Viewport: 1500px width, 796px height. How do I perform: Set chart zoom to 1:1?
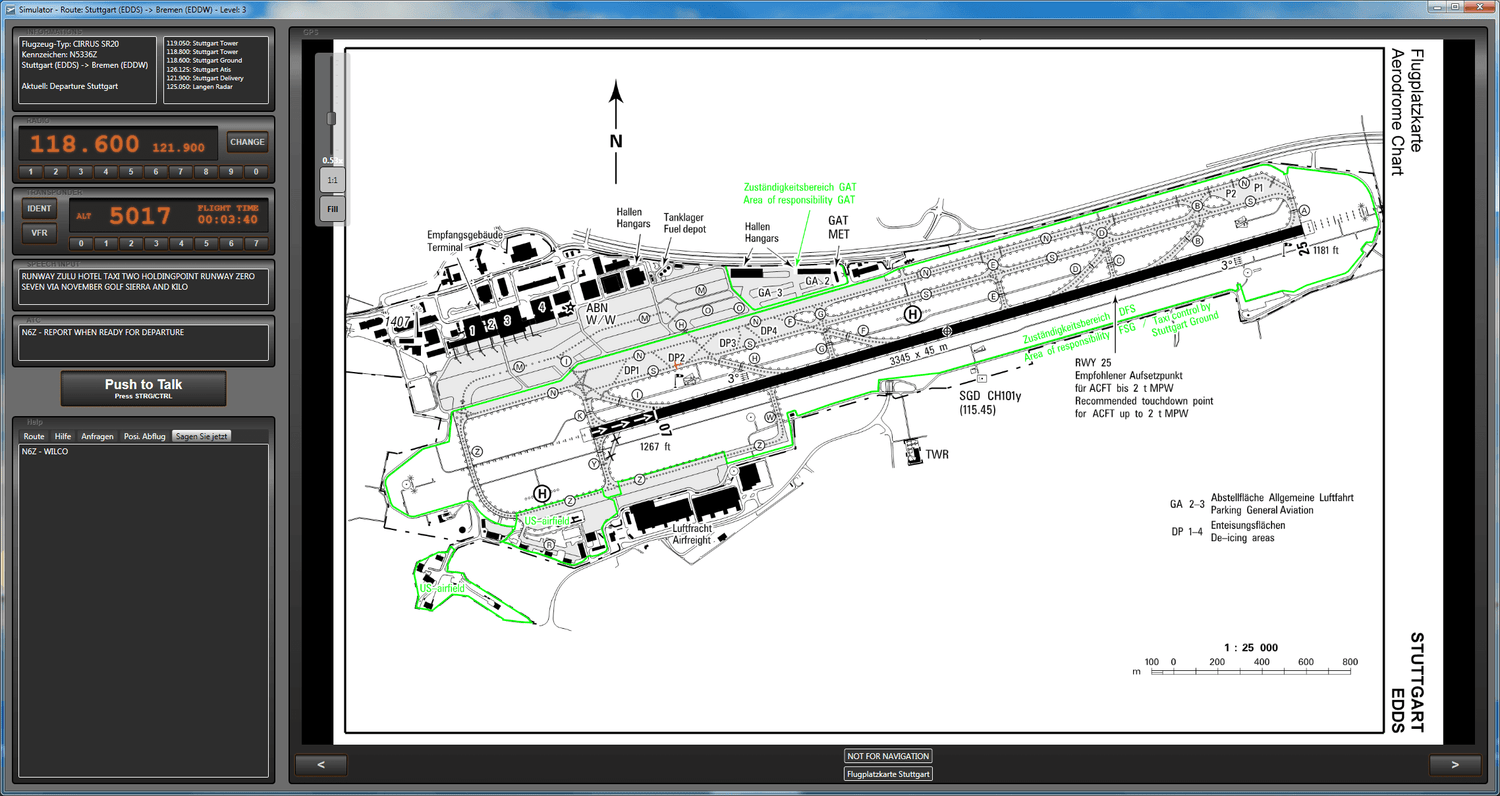click(332, 180)
